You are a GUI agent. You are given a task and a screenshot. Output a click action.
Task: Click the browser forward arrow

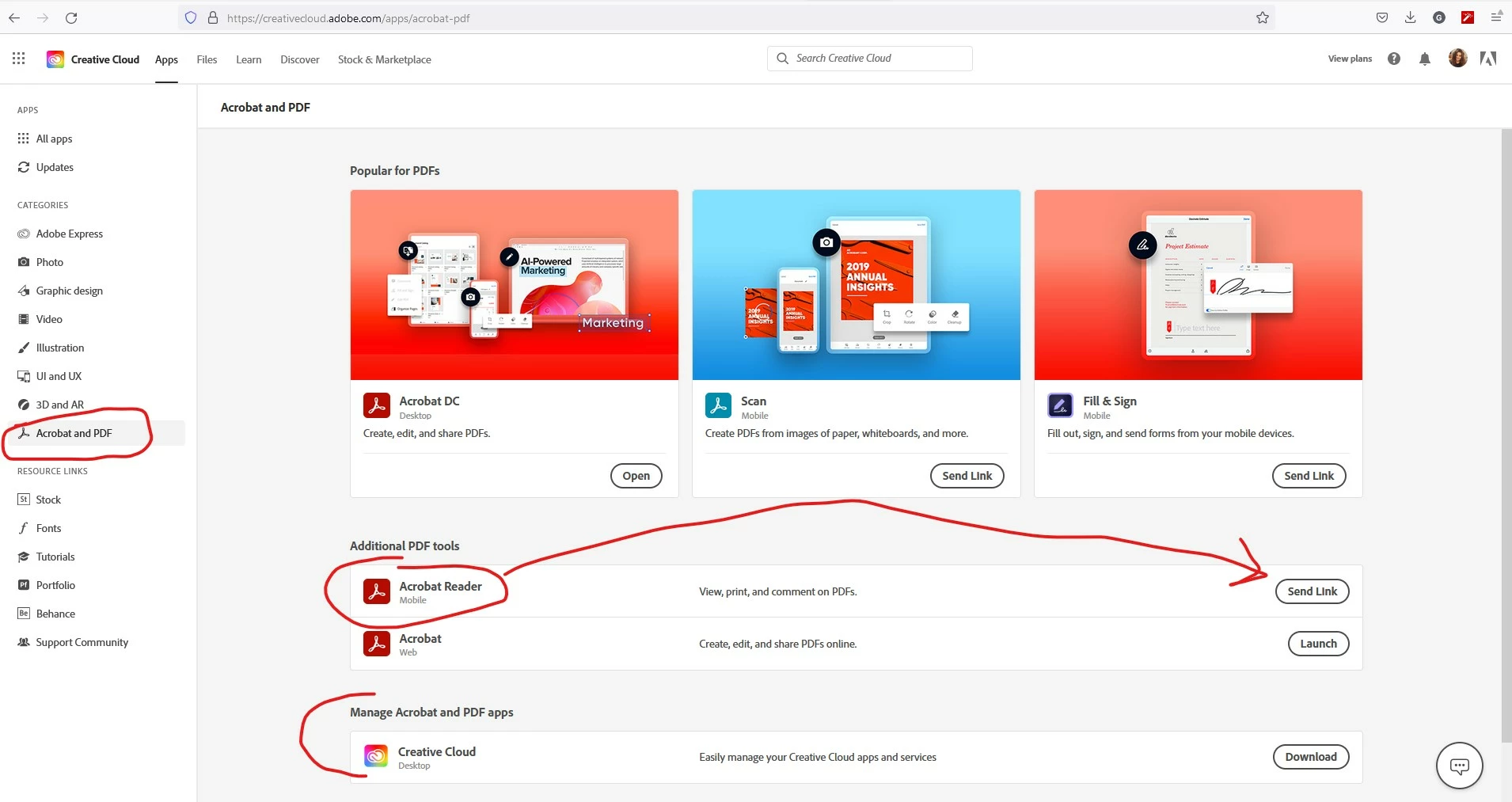point(43,17)
